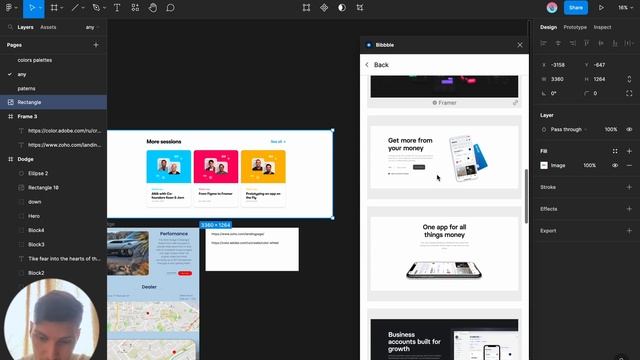Switch to the Layers tab
Screen dimensions: 640x360
coord(25,27)
